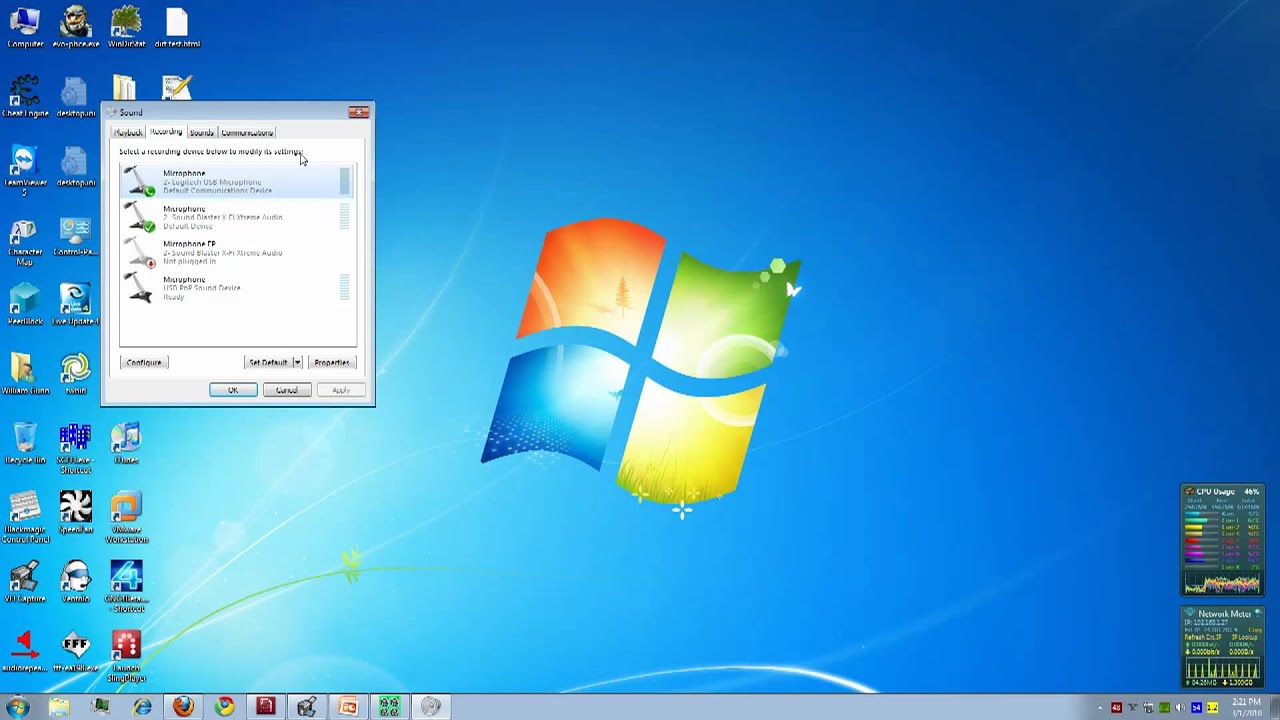Image resolution: width=1280 pixels, height=720 pixels.
Task: Open the WinDirStat desktop shortcut
Action: pyautogui.click(x=126, y=27)
